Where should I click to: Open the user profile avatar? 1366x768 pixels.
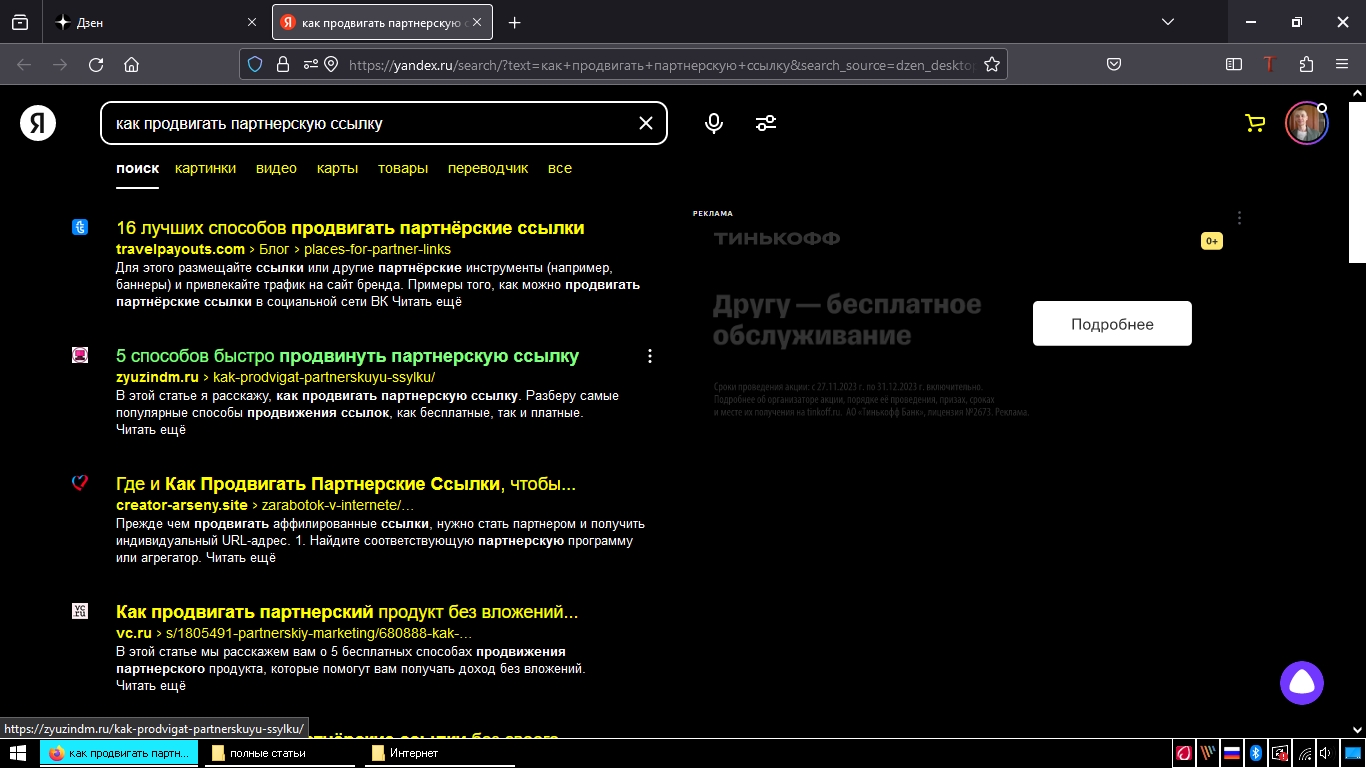(x=1306, y=123)
